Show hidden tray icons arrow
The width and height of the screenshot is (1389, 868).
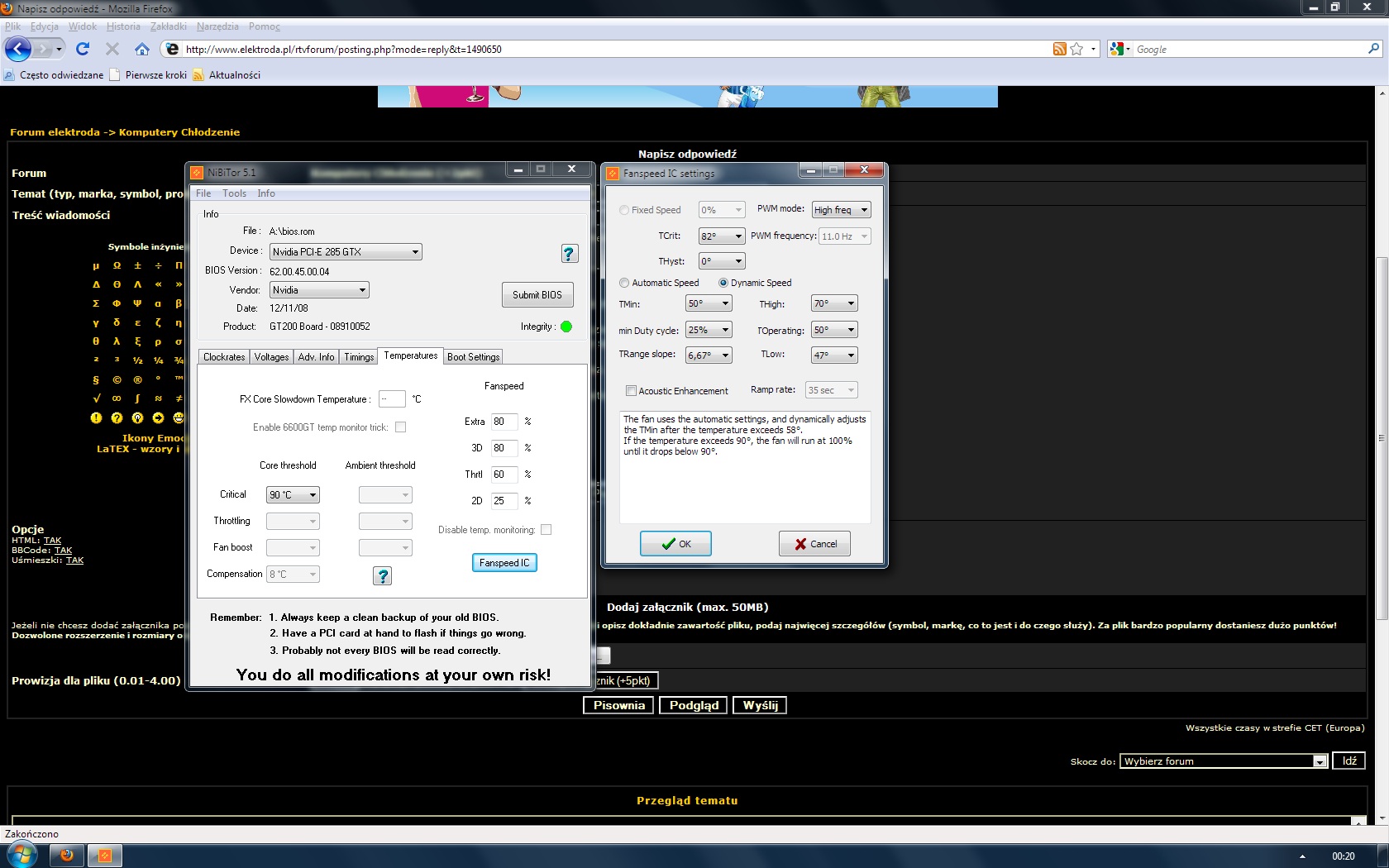click(x=1302, y=856)
